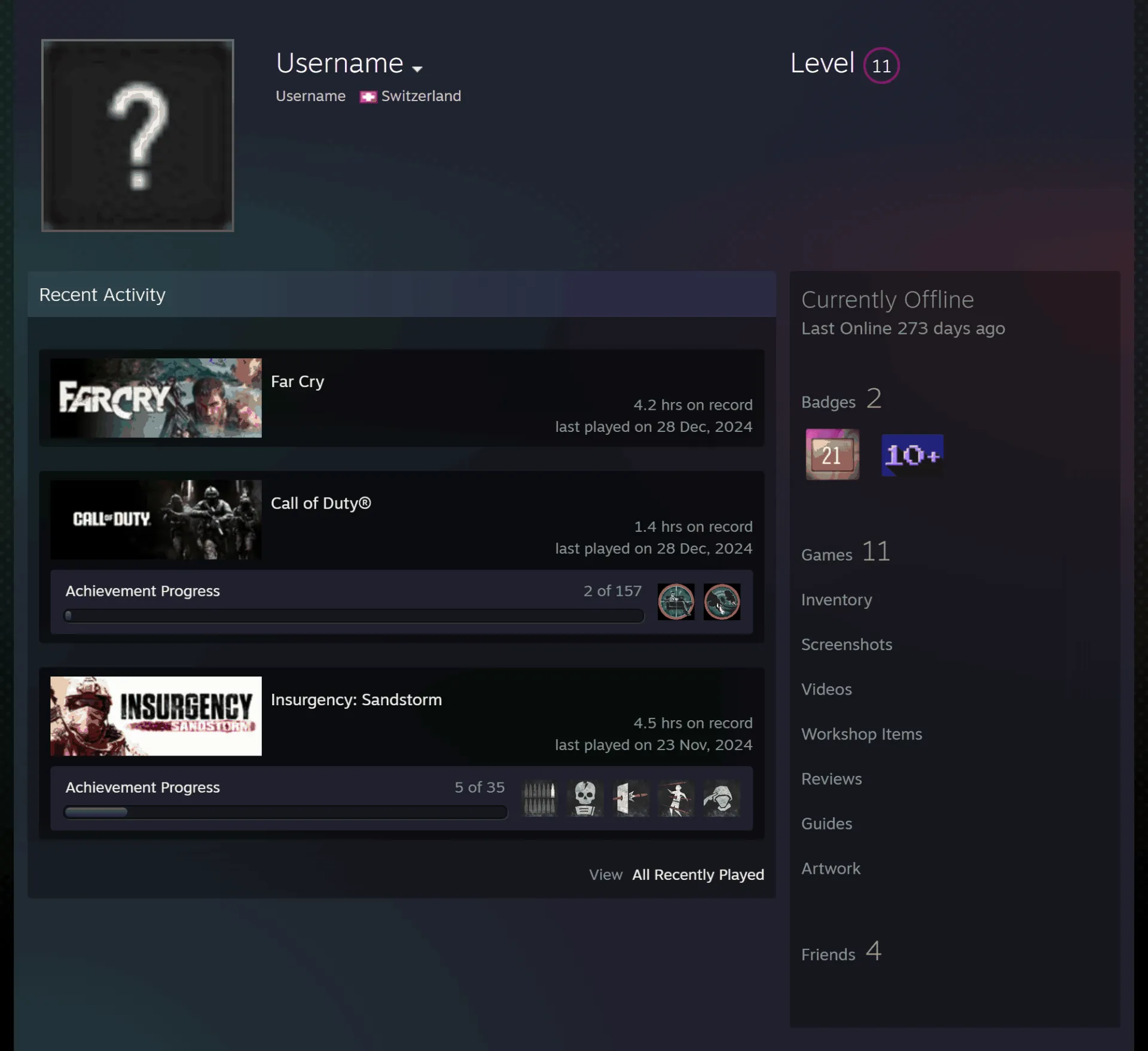The image size is (1148, 1051).
Task: Click the bullets achievement icon for Insurgency
Action: [539, 798]
